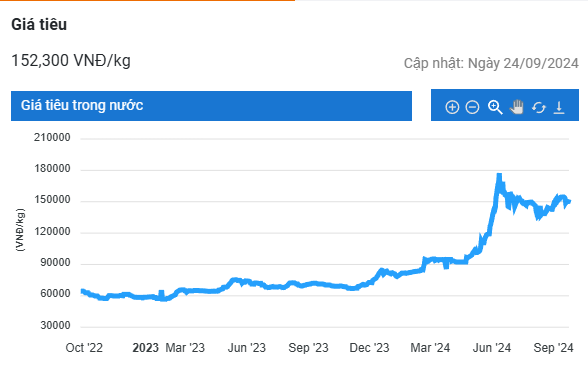Click the zoom in plus icon
The height and width of the screenshot is (367, 588).
tap(452, 107)
